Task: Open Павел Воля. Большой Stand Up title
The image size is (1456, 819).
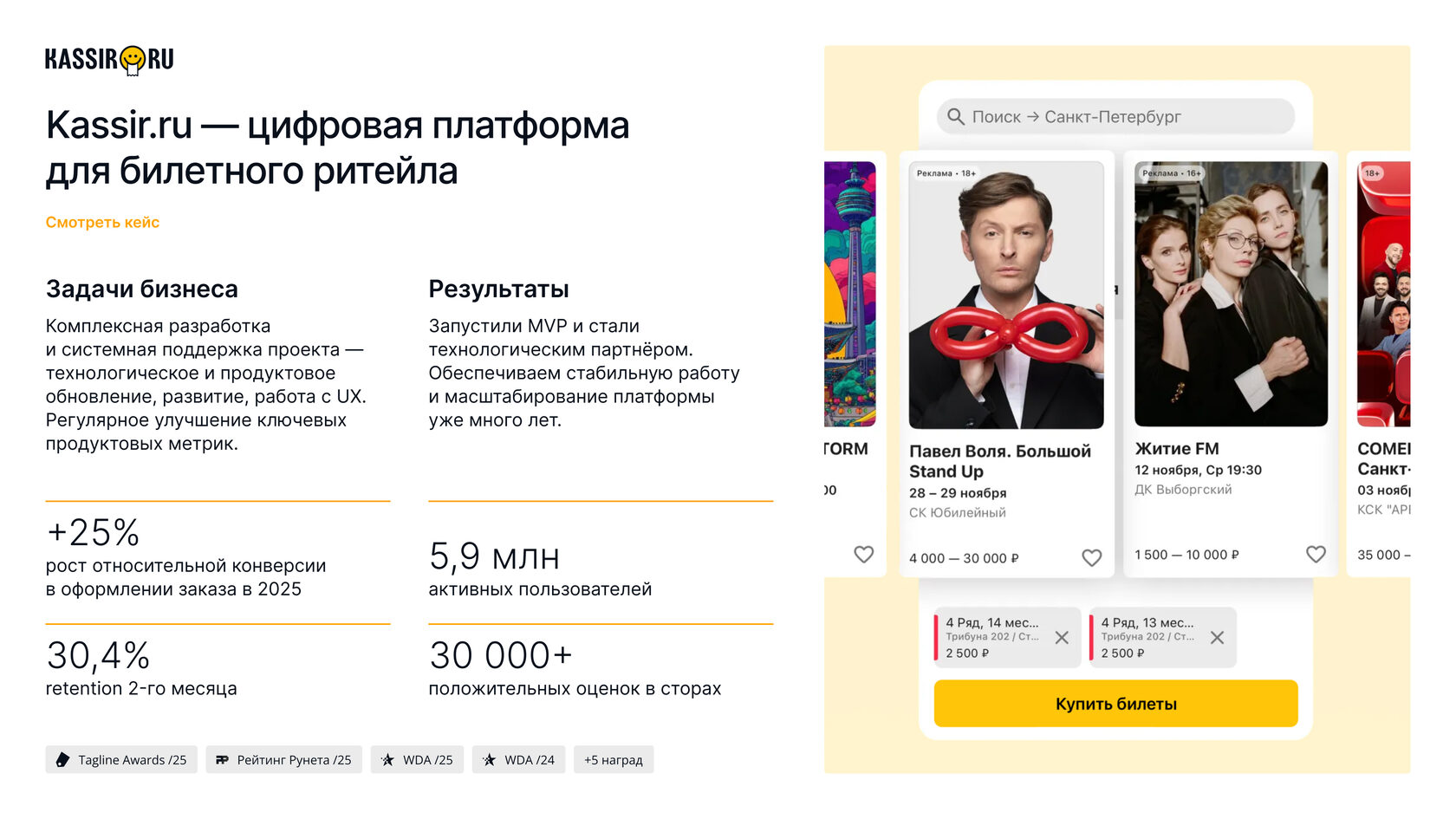Action: 999,461
